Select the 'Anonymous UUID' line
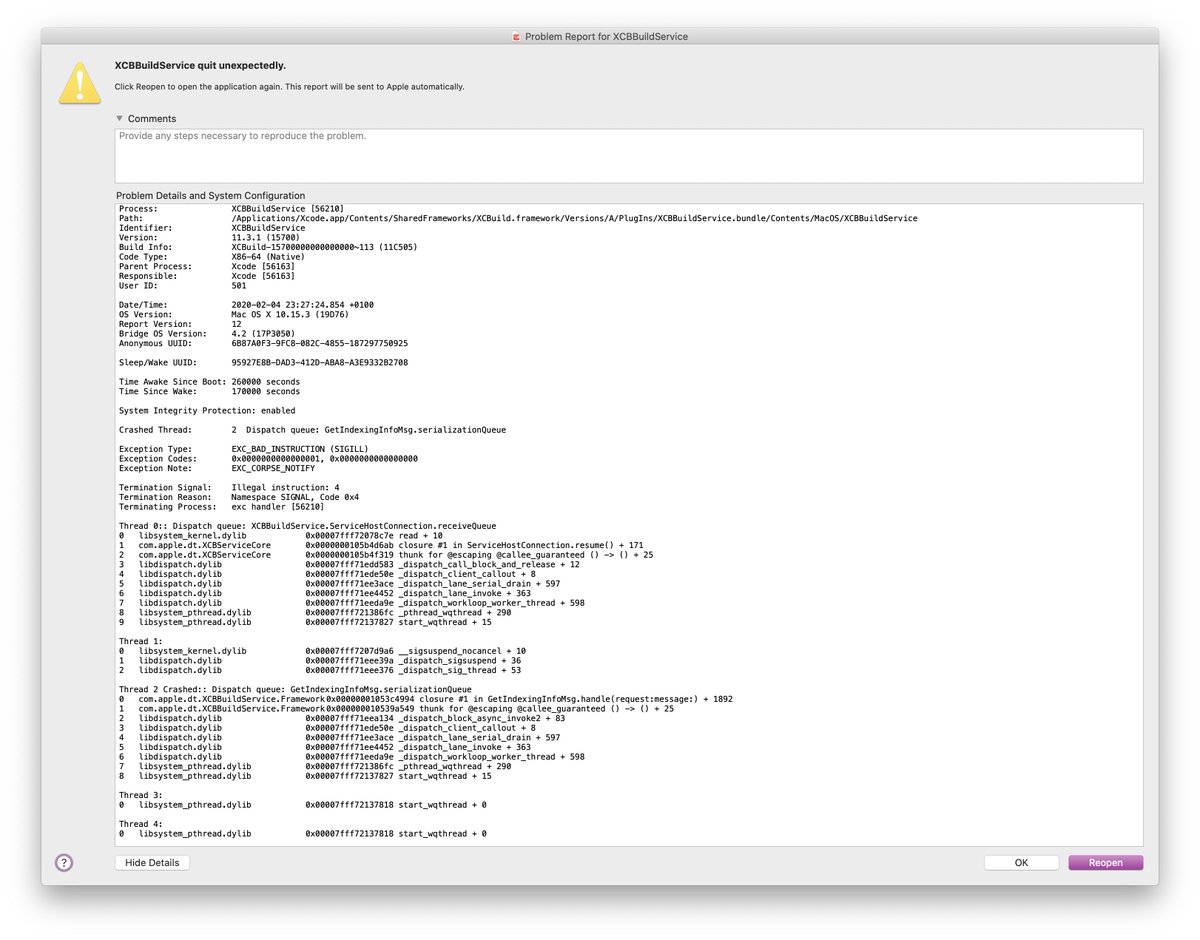1200x940 pixels. [263, 343]
